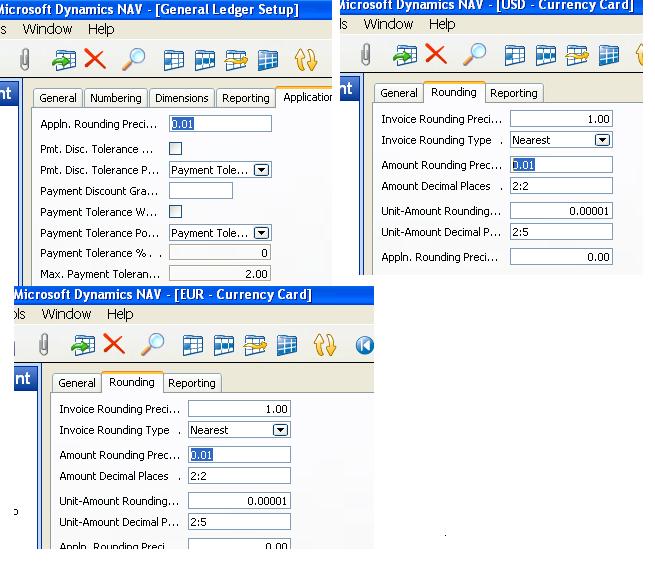Click red X delete icon in EUR Currency Card

tap(114, 344)
